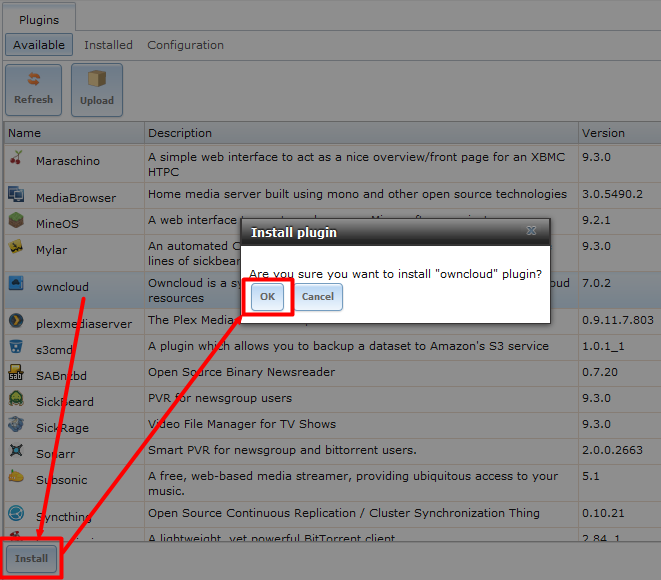Sort by the Description column header
This screenshot has height=580, width=661.
[361, 133]
